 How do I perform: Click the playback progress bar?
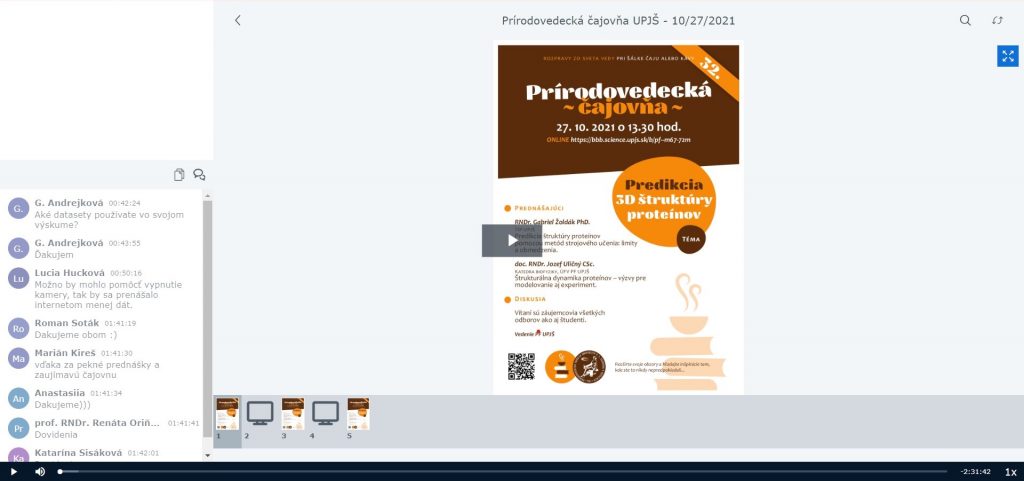coord(502,471)
